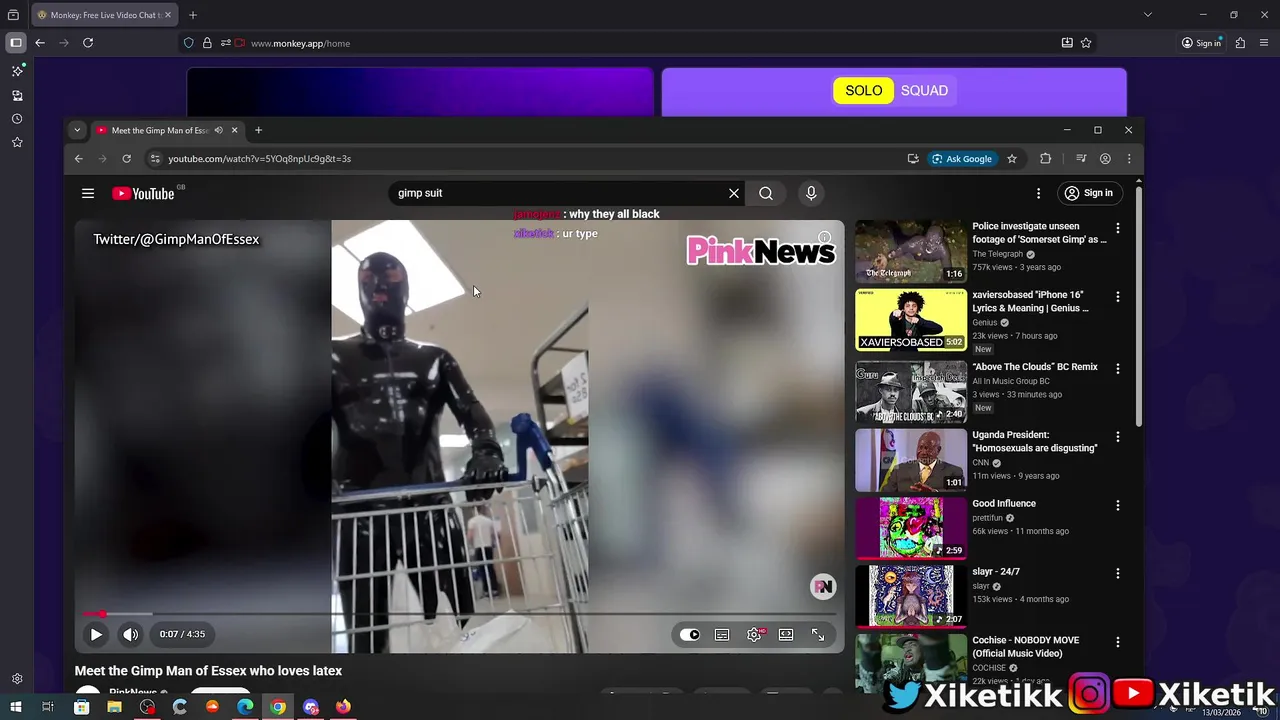Open Windows Start menu
The height and width of the screenshot is (720, 1280).
(x=15, y=707)
